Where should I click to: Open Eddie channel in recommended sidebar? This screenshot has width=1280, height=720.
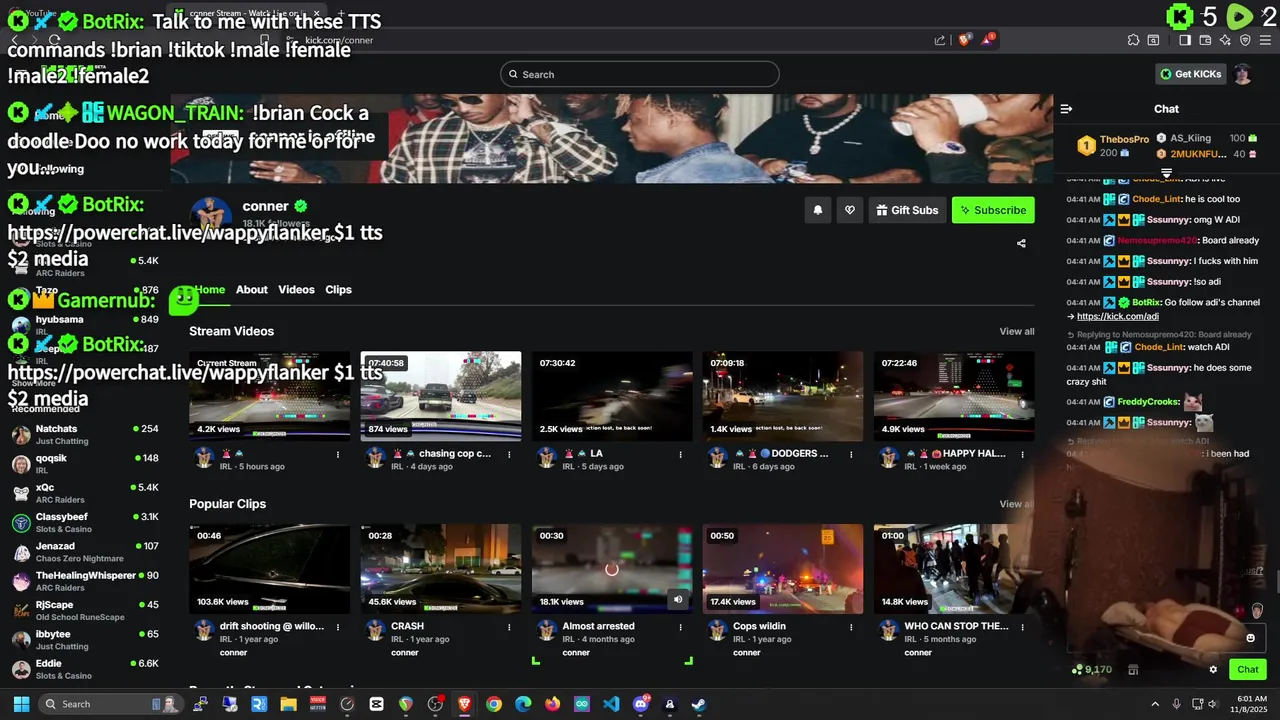click(x=85, y=669)
